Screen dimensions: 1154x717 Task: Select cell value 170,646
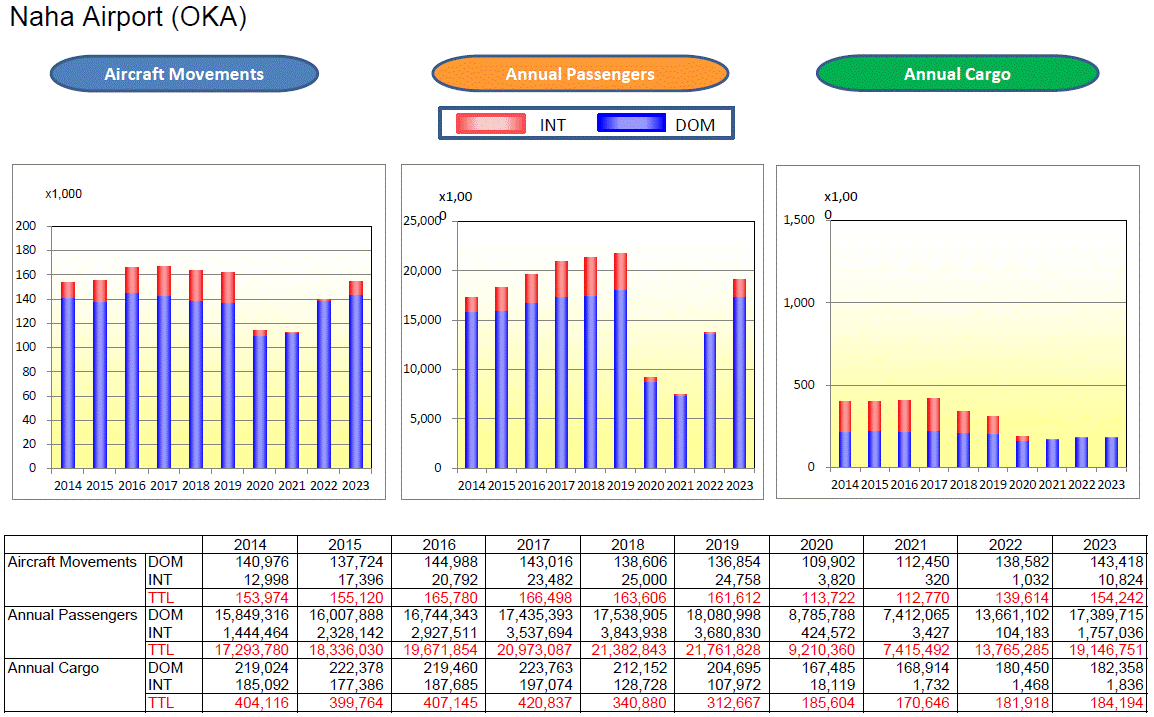coord(922,703)
